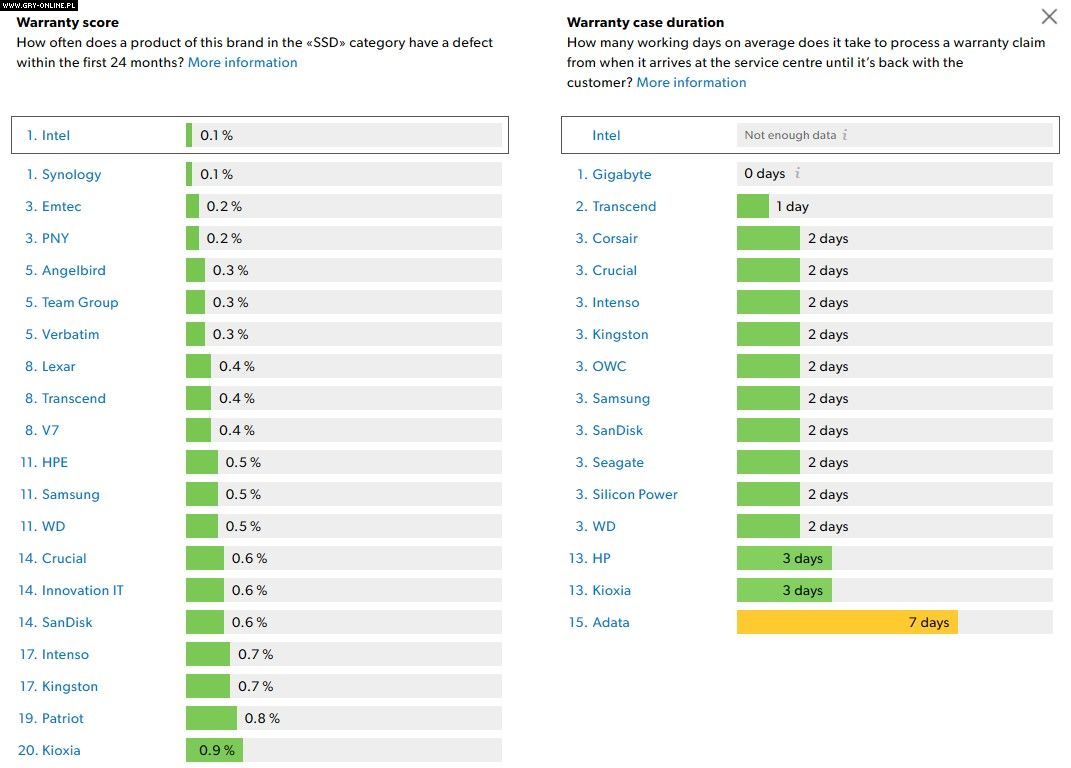Click the PNY brand link

click(55, 238)
